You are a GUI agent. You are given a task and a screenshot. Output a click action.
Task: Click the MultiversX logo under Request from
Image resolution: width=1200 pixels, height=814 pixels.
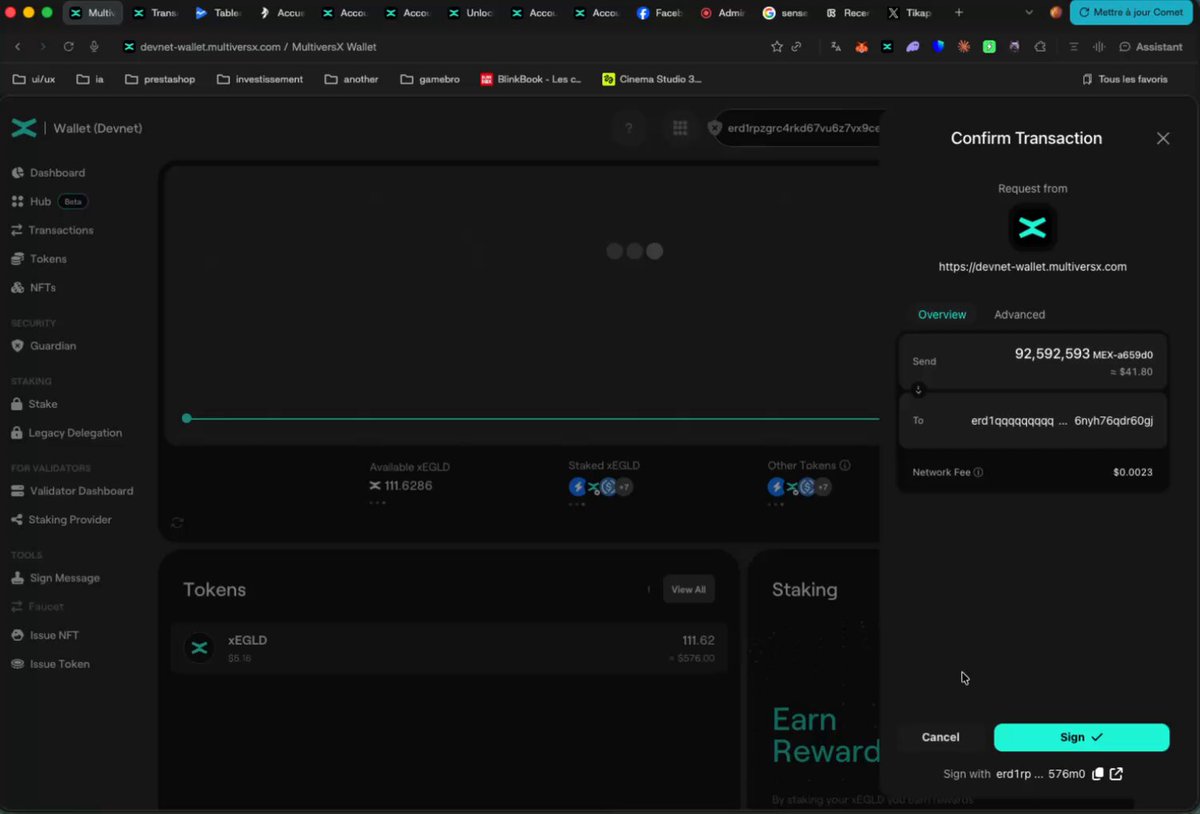[x=1032, y=229]
